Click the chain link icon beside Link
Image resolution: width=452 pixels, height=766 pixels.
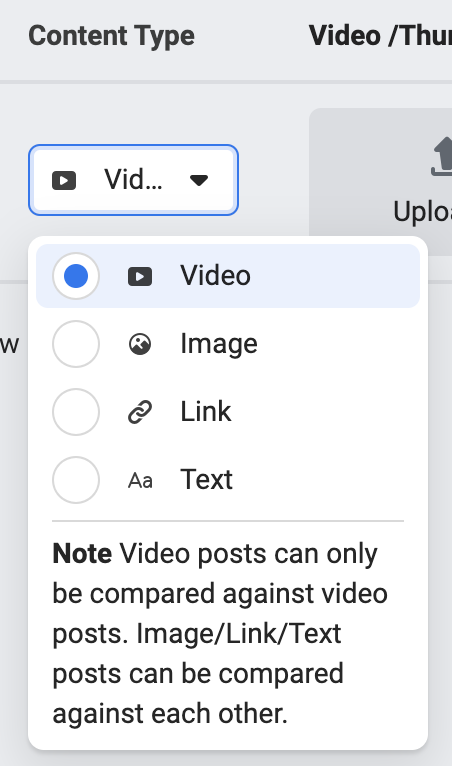pos(140,412)
